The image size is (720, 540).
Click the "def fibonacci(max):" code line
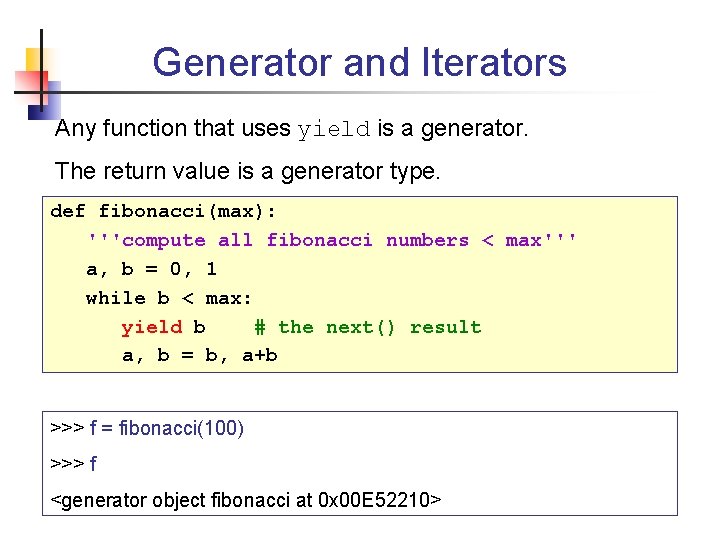point(163,211)
